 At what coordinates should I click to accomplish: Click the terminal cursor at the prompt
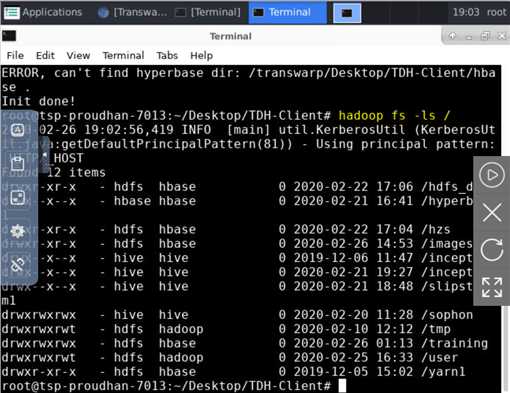pos(342,386)
